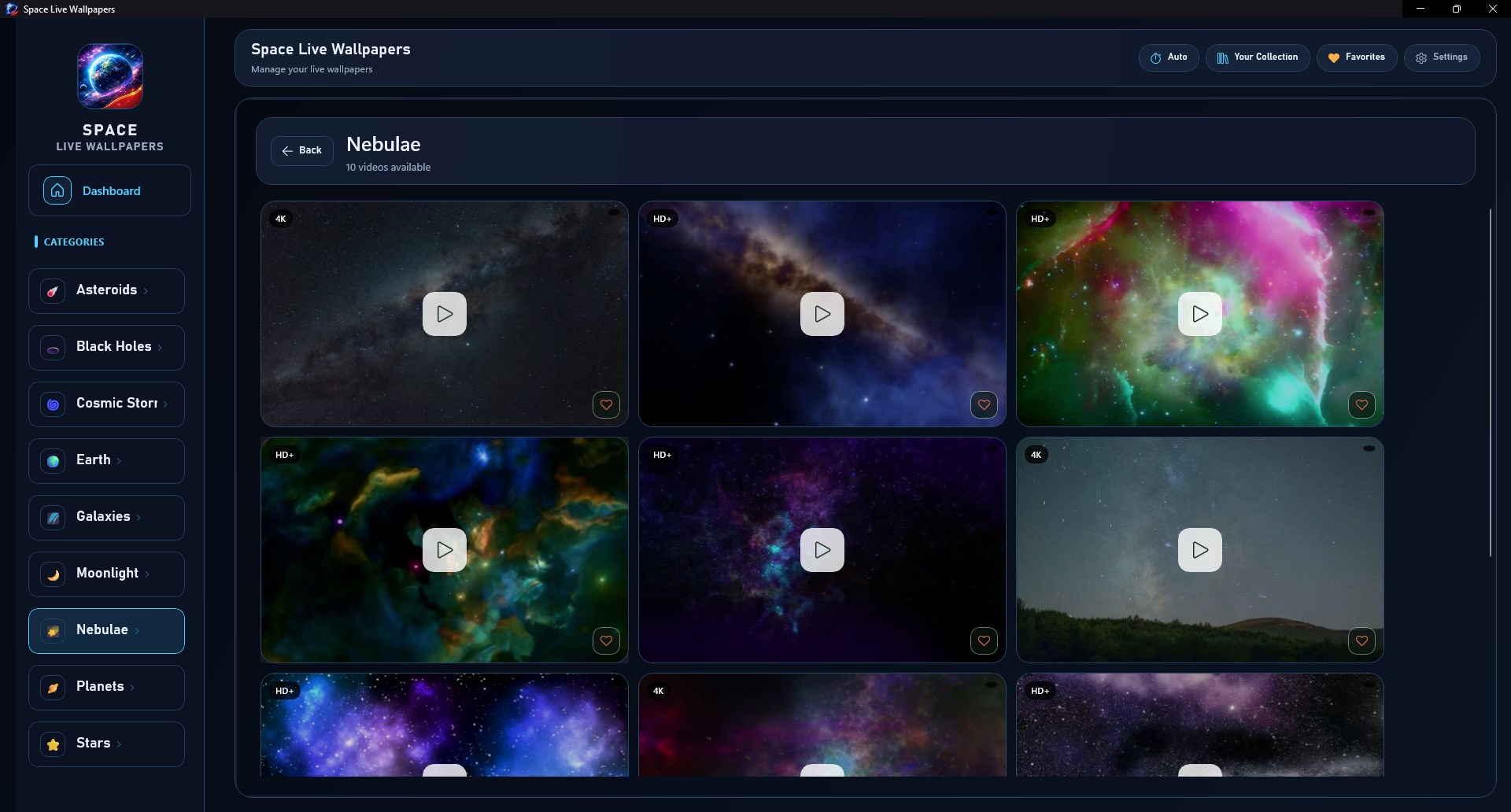Enable Auto wallpaper mode button
The height and width of the screenshot is (812, 1511).
(1169, 57)
